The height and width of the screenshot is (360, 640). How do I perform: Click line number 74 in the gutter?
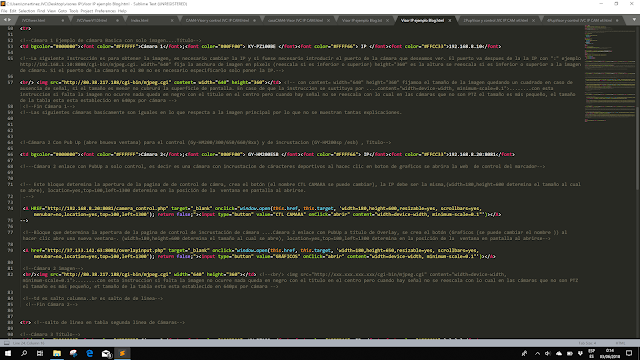11,208
